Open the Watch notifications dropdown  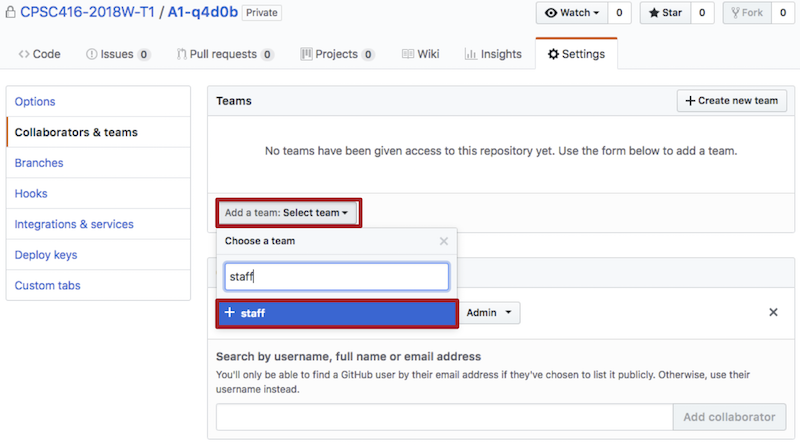coord(572,13)
